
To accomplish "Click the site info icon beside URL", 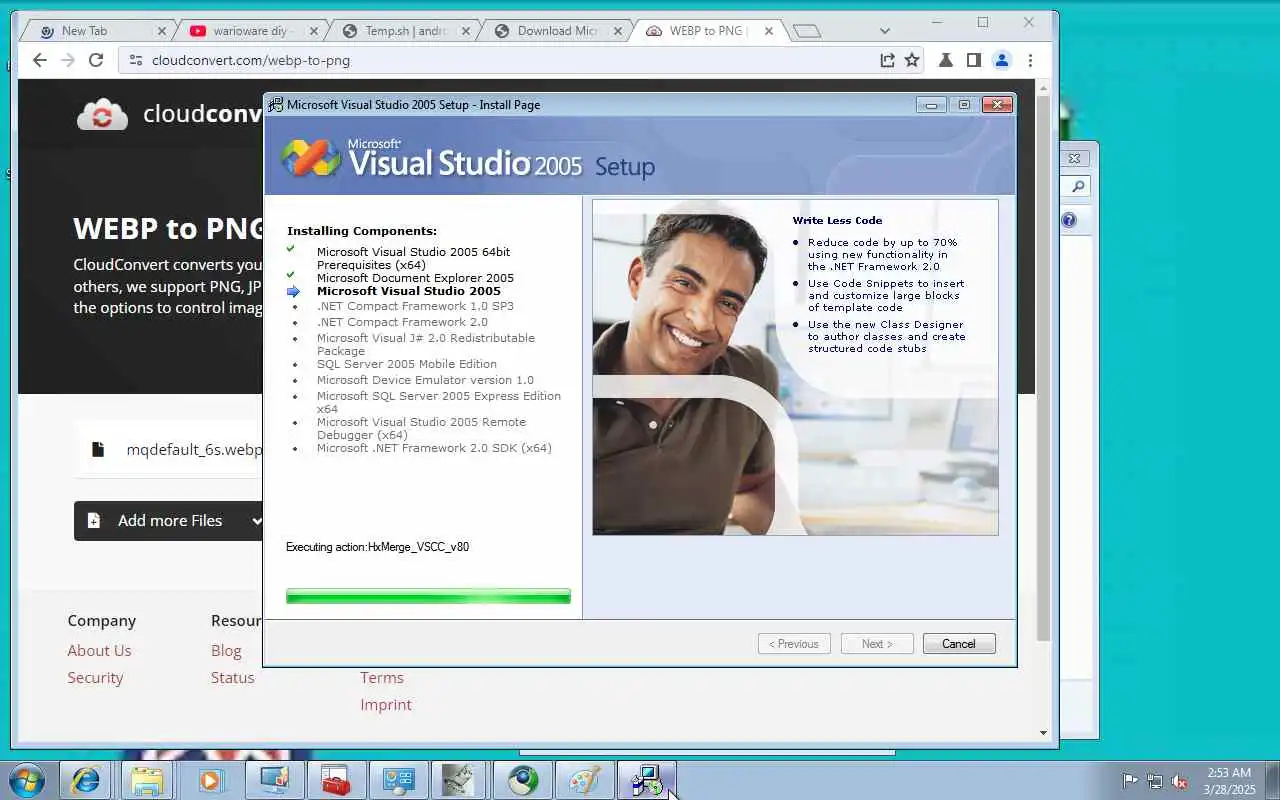I will point(136,60).
